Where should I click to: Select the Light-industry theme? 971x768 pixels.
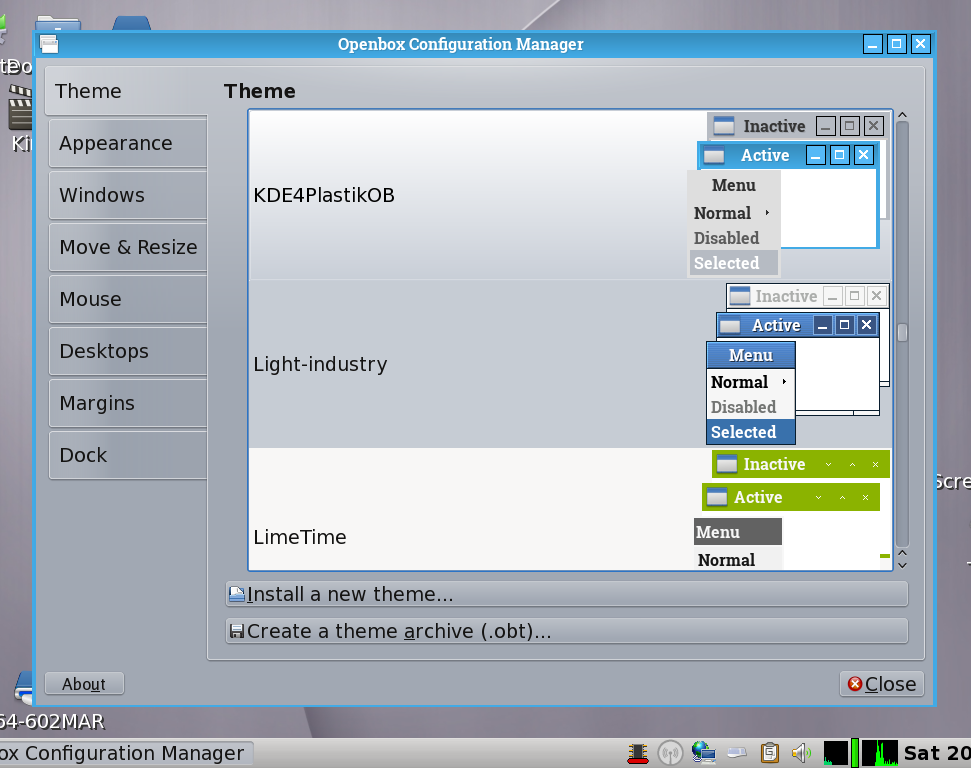pyautogui.click(x=570, y=364)
